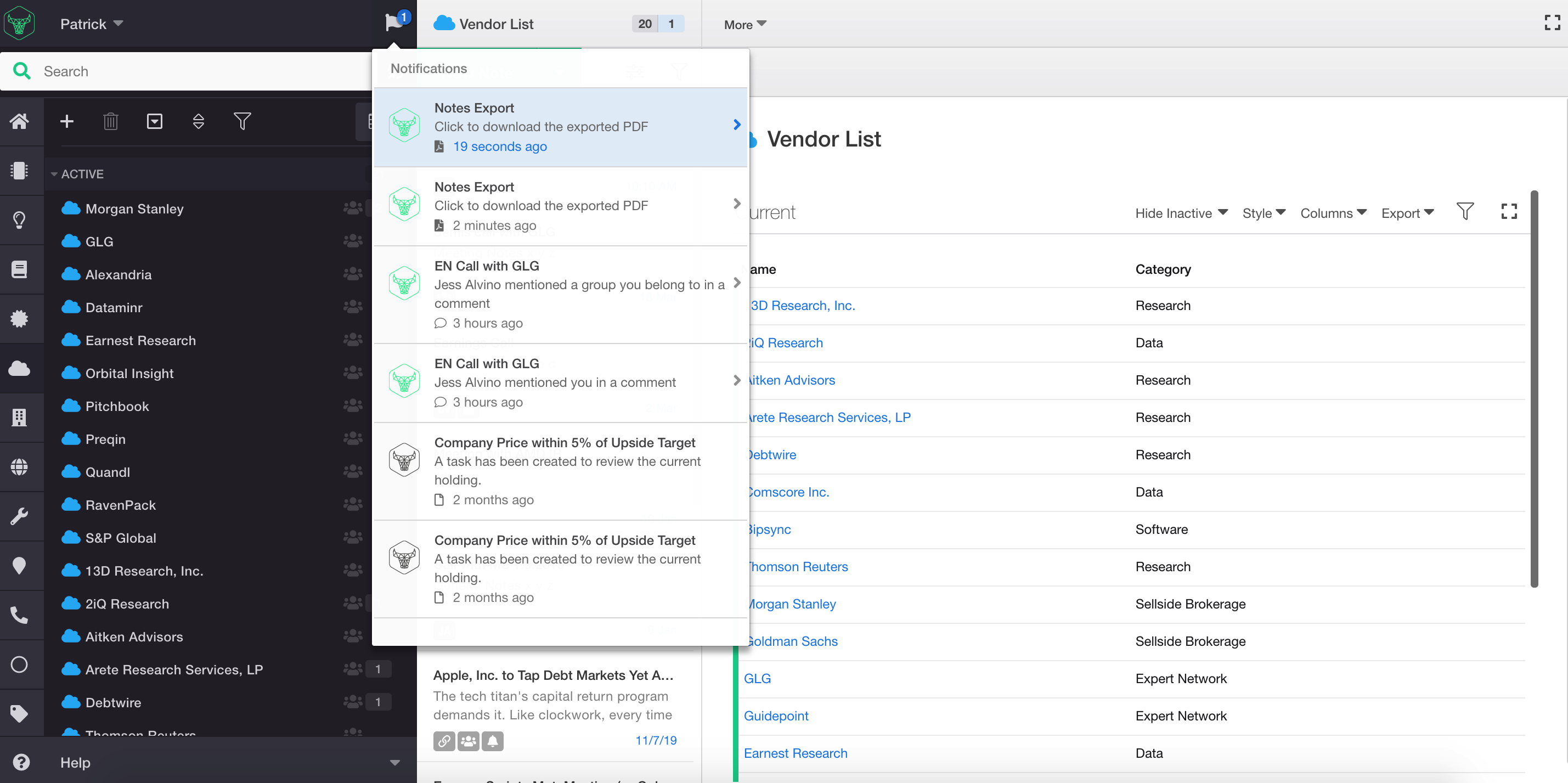Open the Export dropdown
The height and width of the screenshot is (783, 1568).
point(1407,213)
